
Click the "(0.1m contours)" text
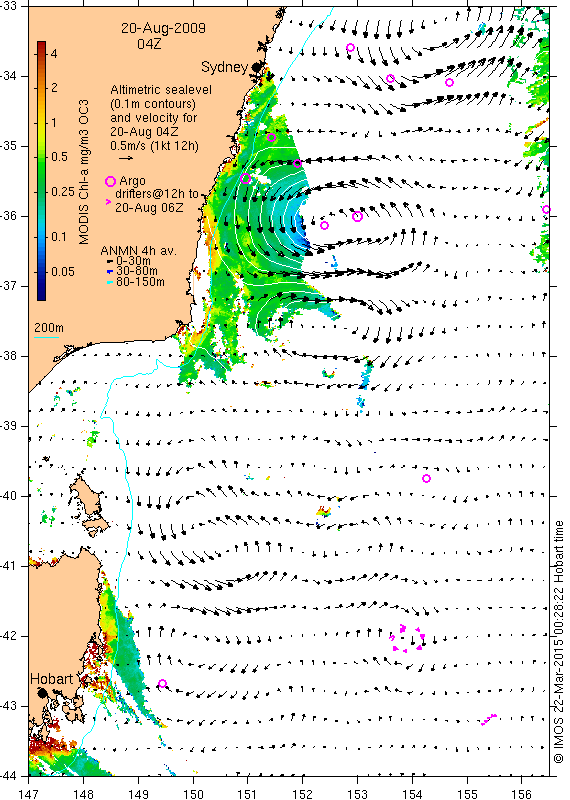pos(153,104)
